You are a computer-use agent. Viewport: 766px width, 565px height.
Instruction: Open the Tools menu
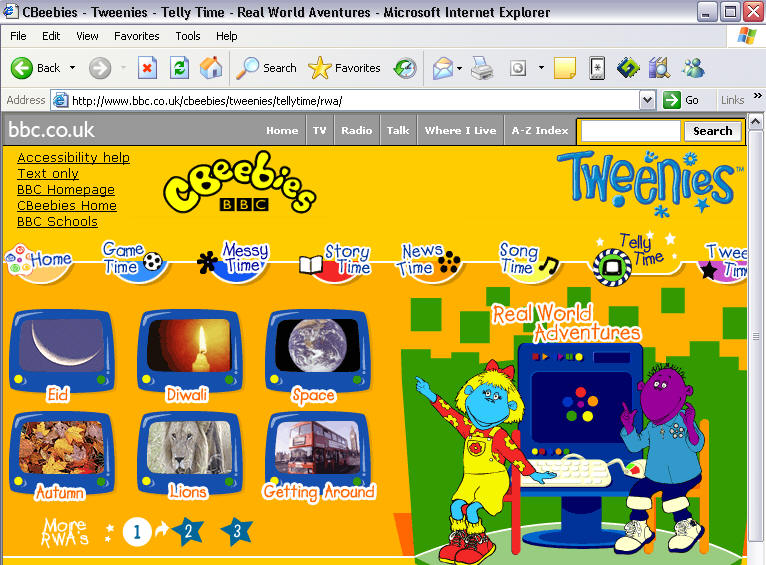[188, 36]
